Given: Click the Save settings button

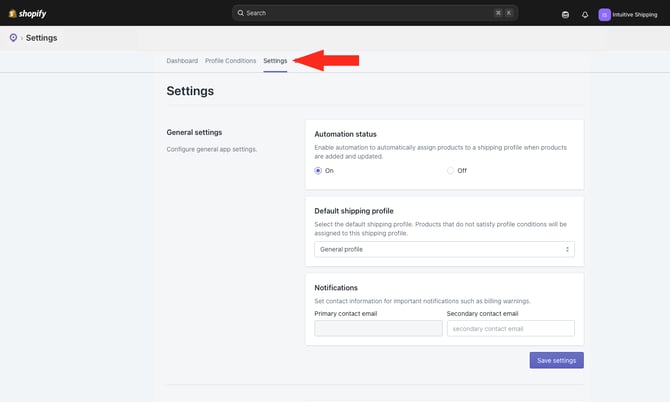Looking at the screenshot, I should [556, 360].
